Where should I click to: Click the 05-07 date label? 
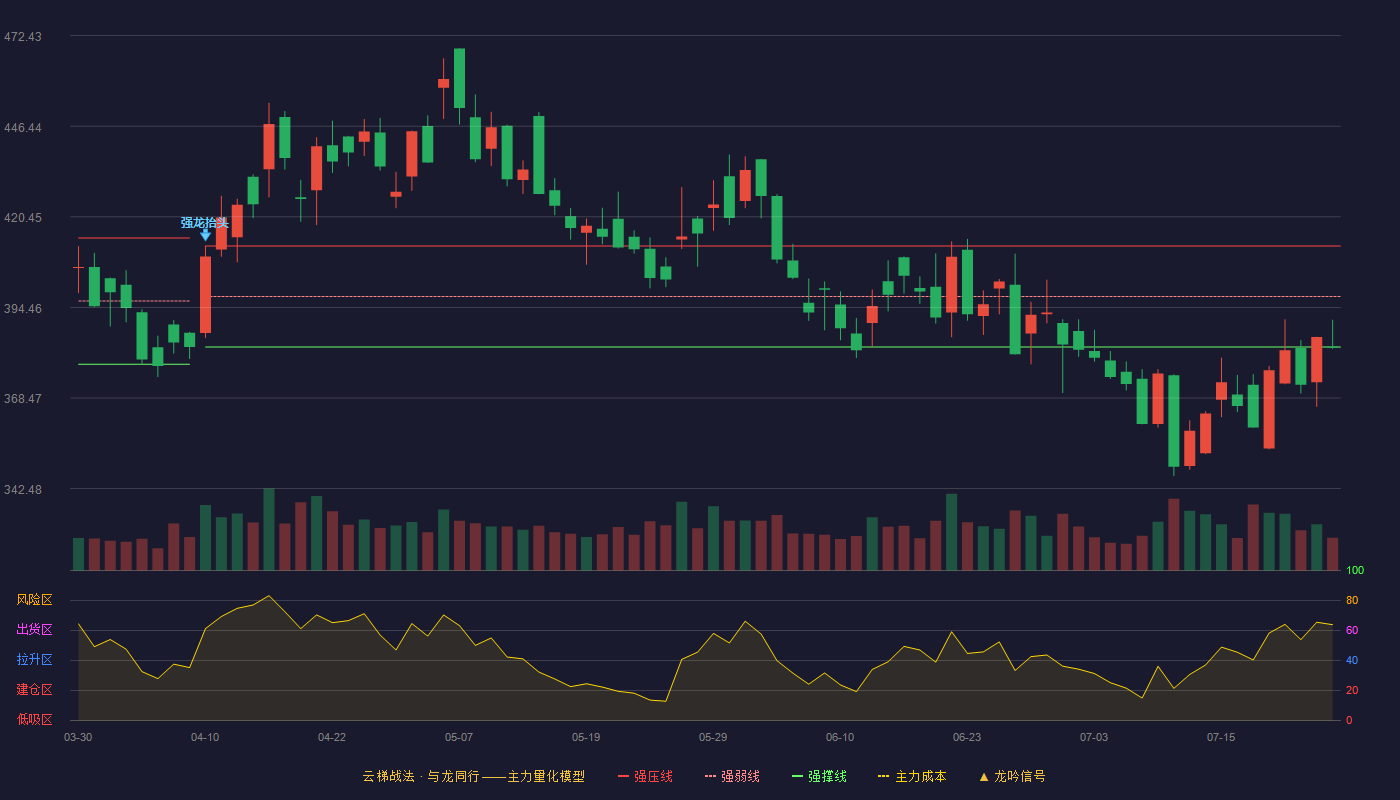pyautogui.click(x=459, y=737)
